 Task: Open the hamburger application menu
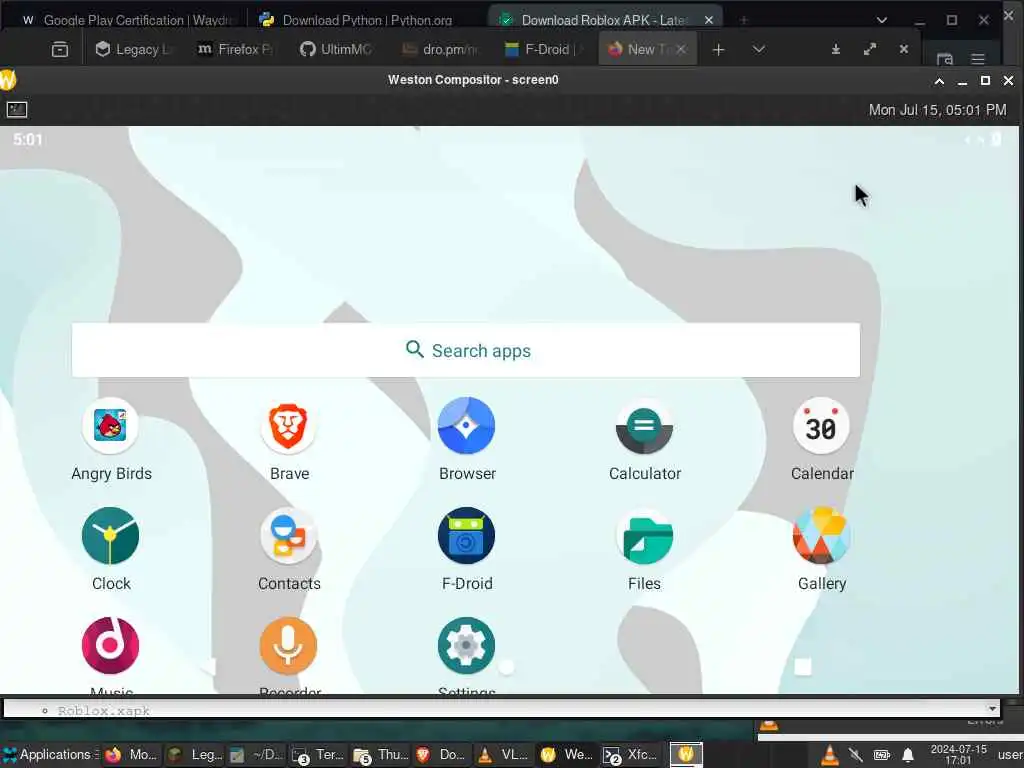pos(978,59)
